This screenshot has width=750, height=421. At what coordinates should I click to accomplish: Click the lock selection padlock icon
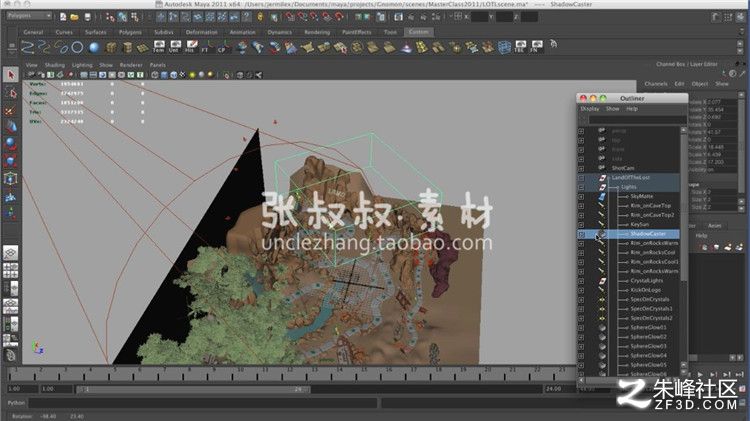click(260, 17)
